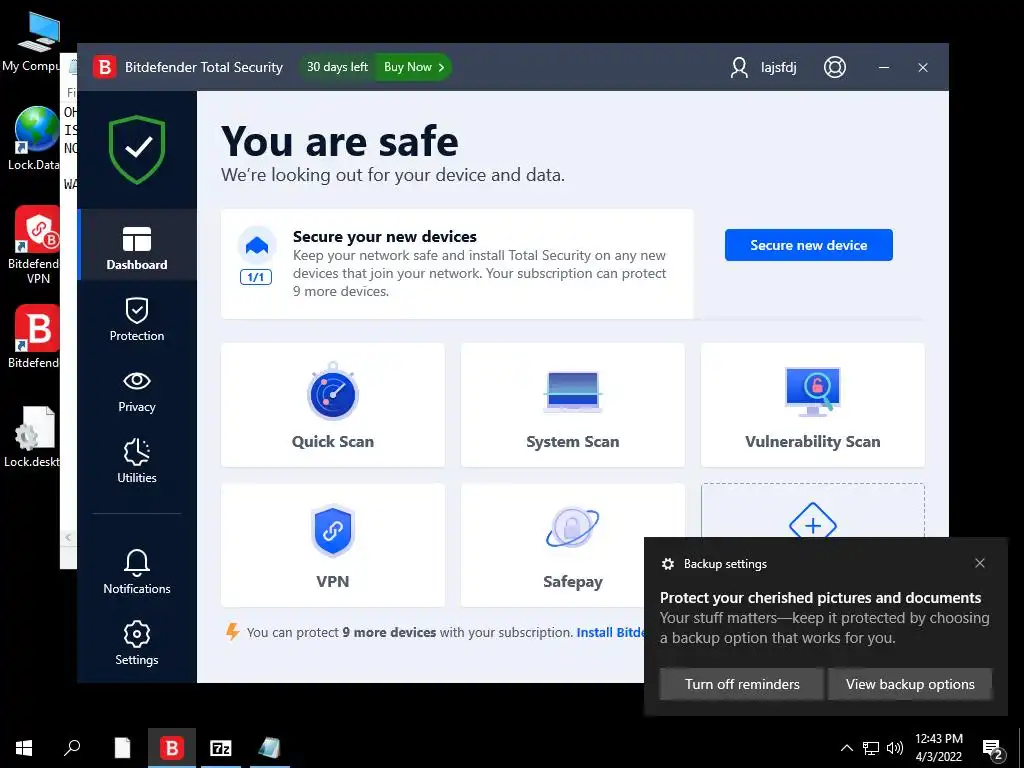Screen dimensions: 1024x768
Task: Open the Dashboard section in sidebar
Action: pyautogui.click(x=136, y=247)
